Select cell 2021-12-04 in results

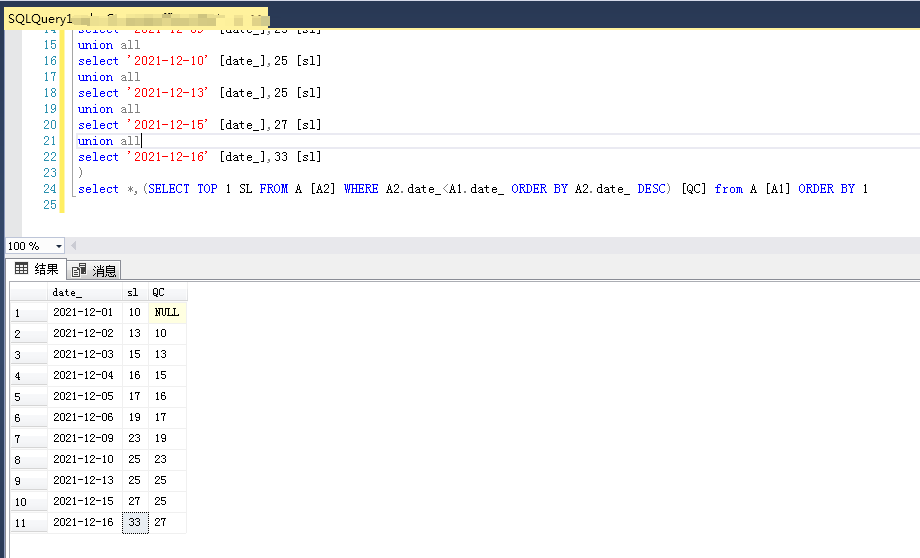click(84, 375)
